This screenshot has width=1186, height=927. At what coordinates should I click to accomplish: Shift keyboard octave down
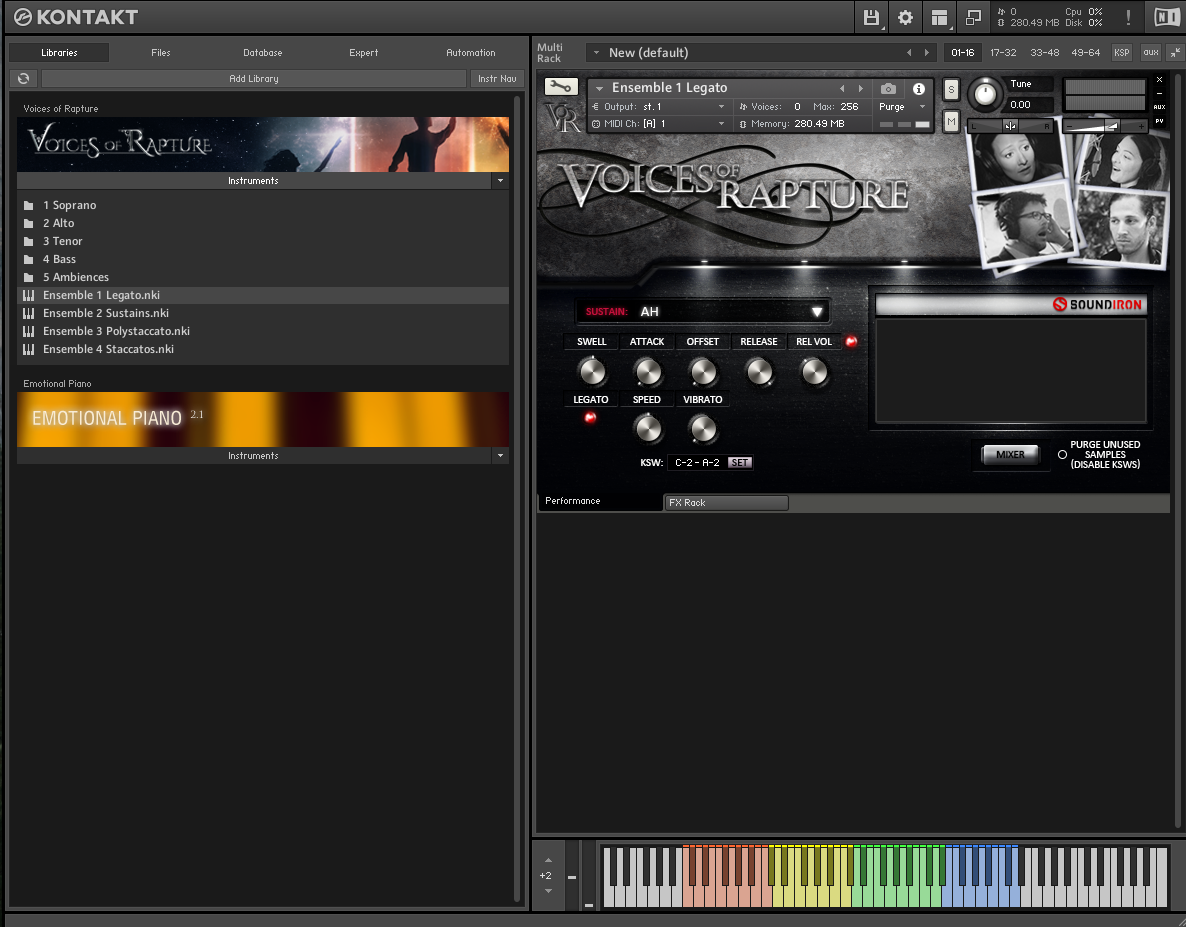click(x=548, y=891)
